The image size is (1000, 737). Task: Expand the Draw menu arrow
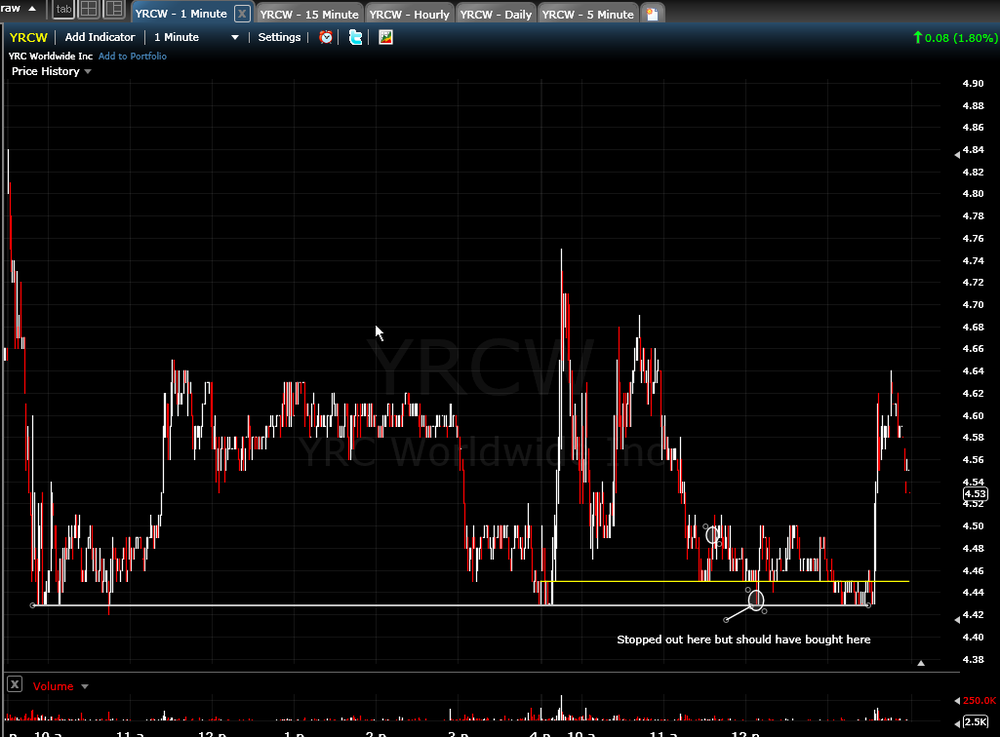[x=32, y=8]
